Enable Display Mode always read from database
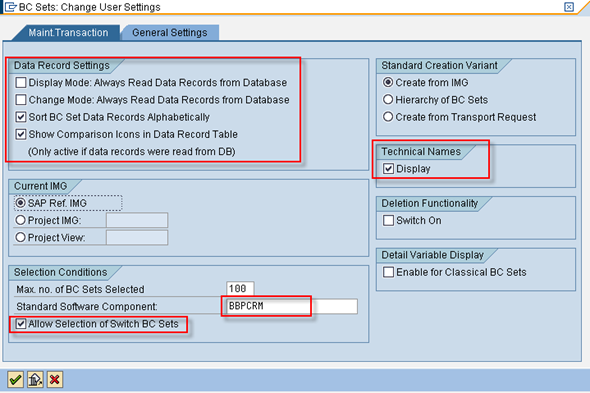The height and width of the screenshot is (393, 590). point(21,82)
